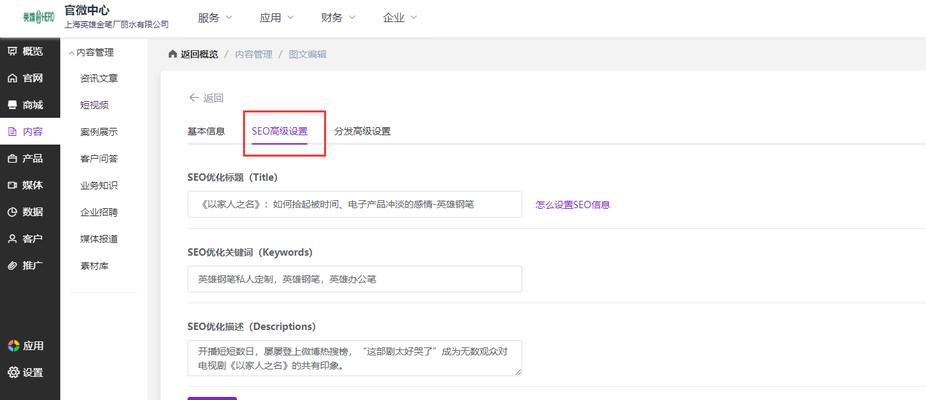This screenshot has width=926, height=400.
Task: Expand the 应用 top menu dropdown
Action: coord(276,18)
